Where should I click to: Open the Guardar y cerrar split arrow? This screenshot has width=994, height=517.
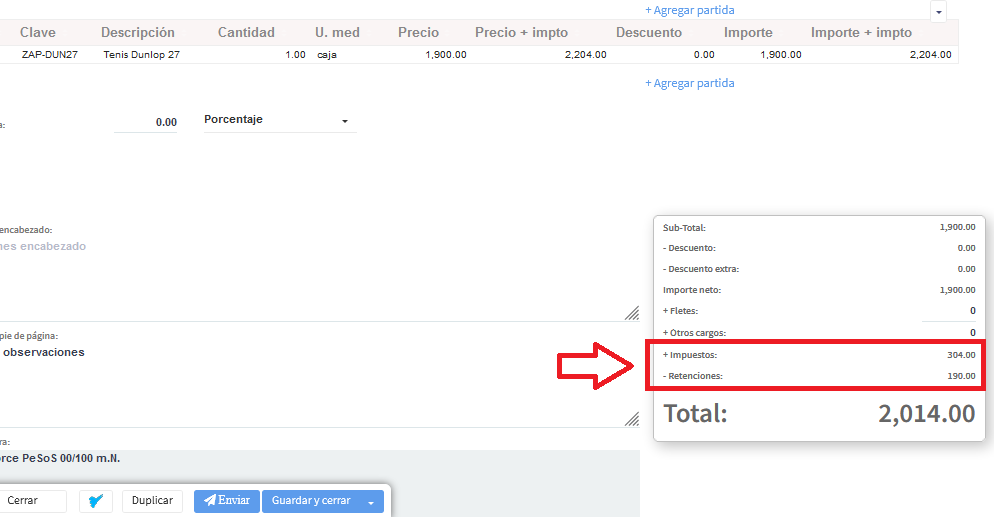tap(371, 502)
